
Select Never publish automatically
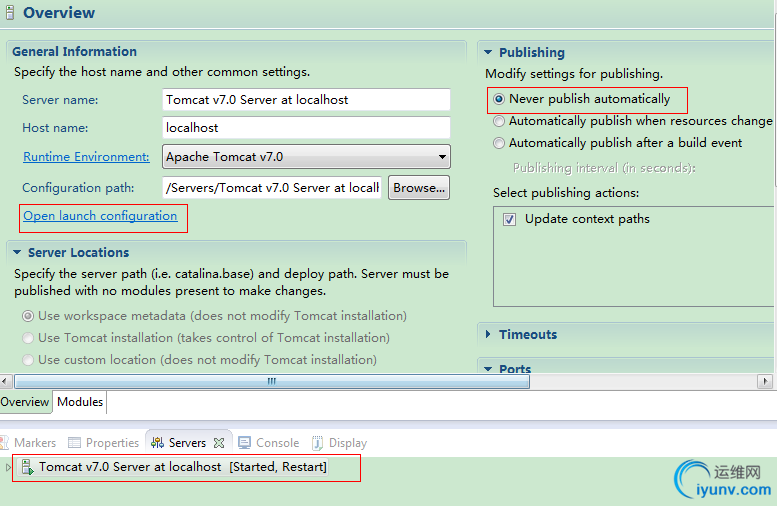[499, 99]
